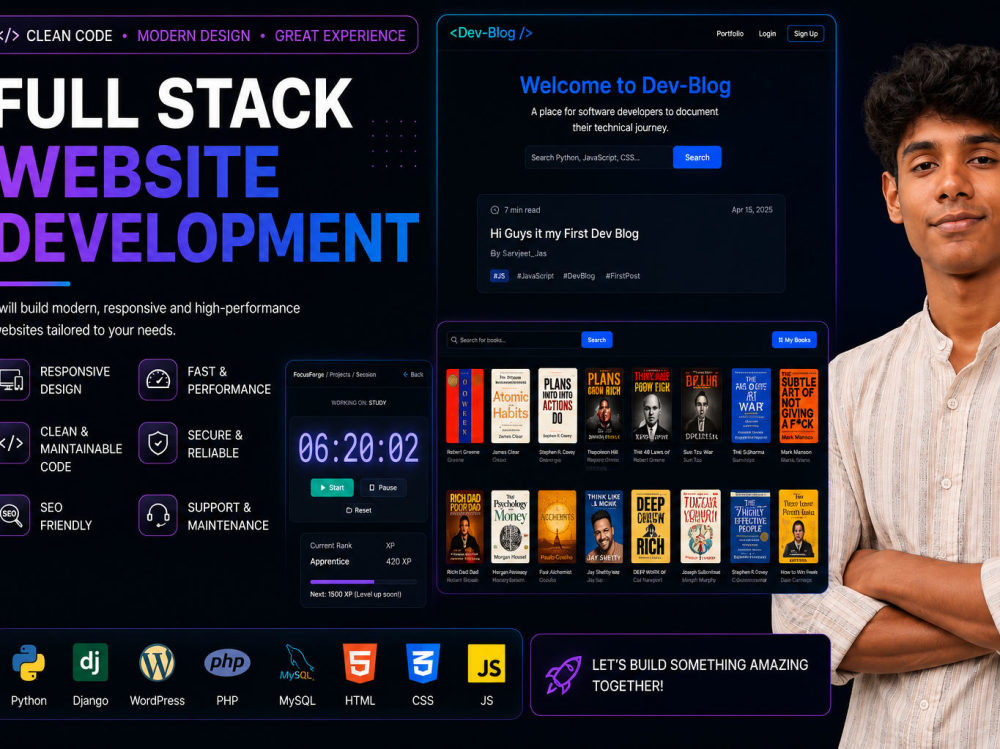Image resolution: width=1000 pixels, height=749 pixels.
Task: Open the Rich Dad Poor Dad book cover
Action: (x=465, y=526)
